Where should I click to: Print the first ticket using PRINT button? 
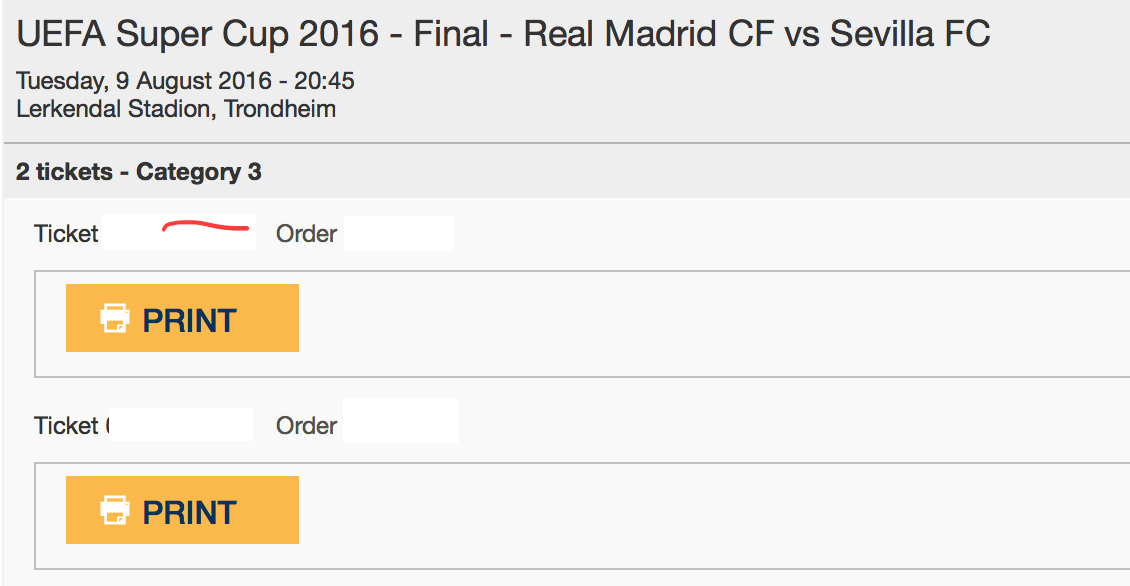[x=182, y=318]
